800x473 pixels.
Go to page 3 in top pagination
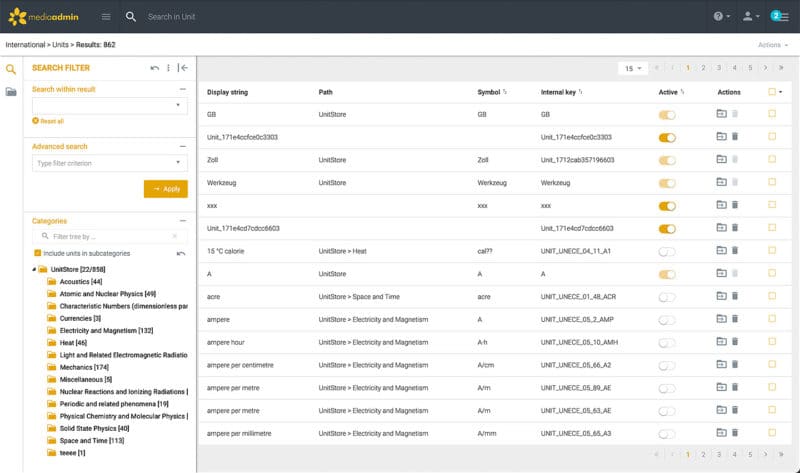pos(719,68)
